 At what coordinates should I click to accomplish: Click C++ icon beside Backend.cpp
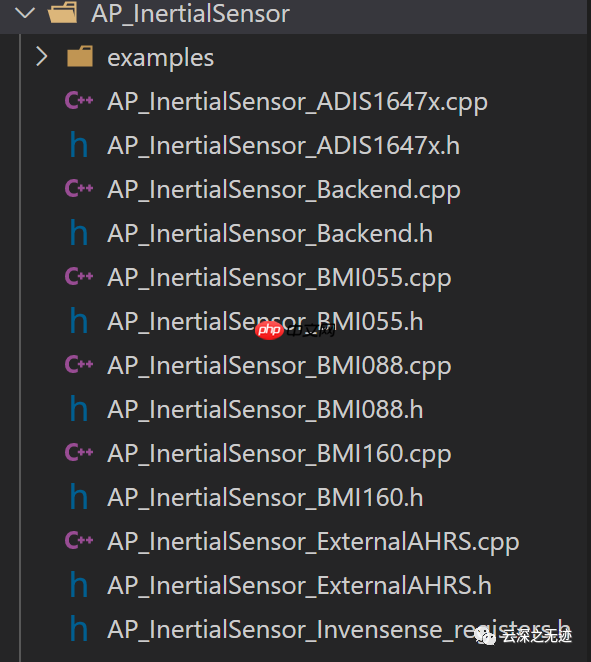[x=79, y=188]
